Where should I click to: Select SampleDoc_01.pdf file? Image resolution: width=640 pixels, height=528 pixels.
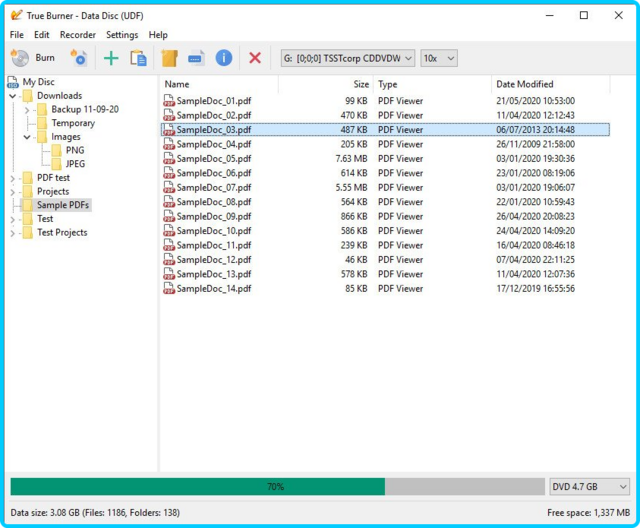point(214,101)
